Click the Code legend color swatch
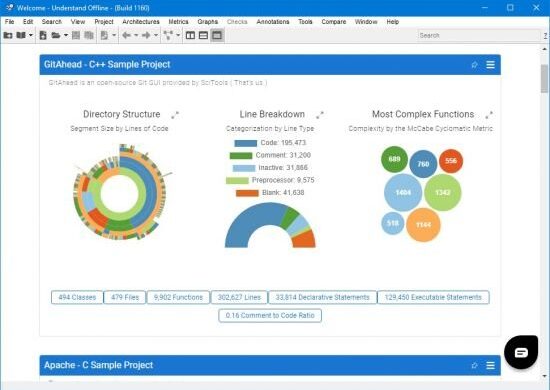 click(246, 143)
